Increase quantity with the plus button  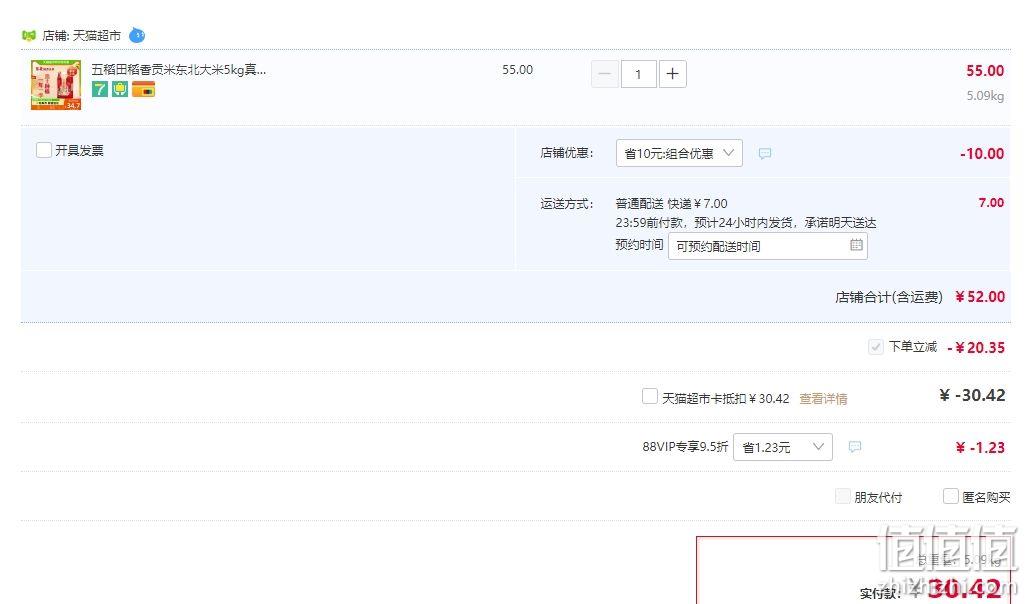click(x=673, y=74)
